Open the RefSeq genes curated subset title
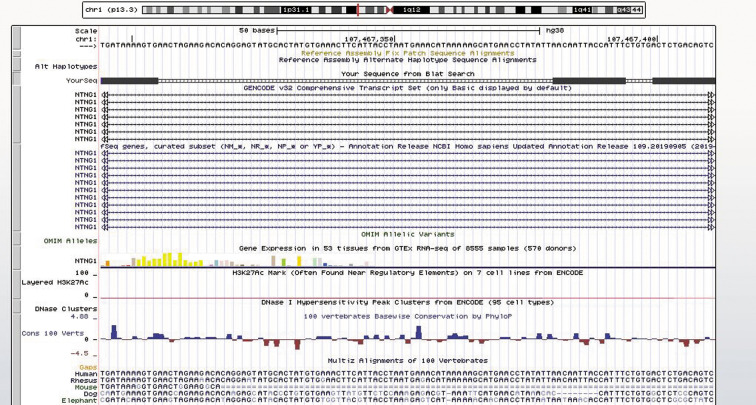The image size is (756, 405). [x=407, y=146]
